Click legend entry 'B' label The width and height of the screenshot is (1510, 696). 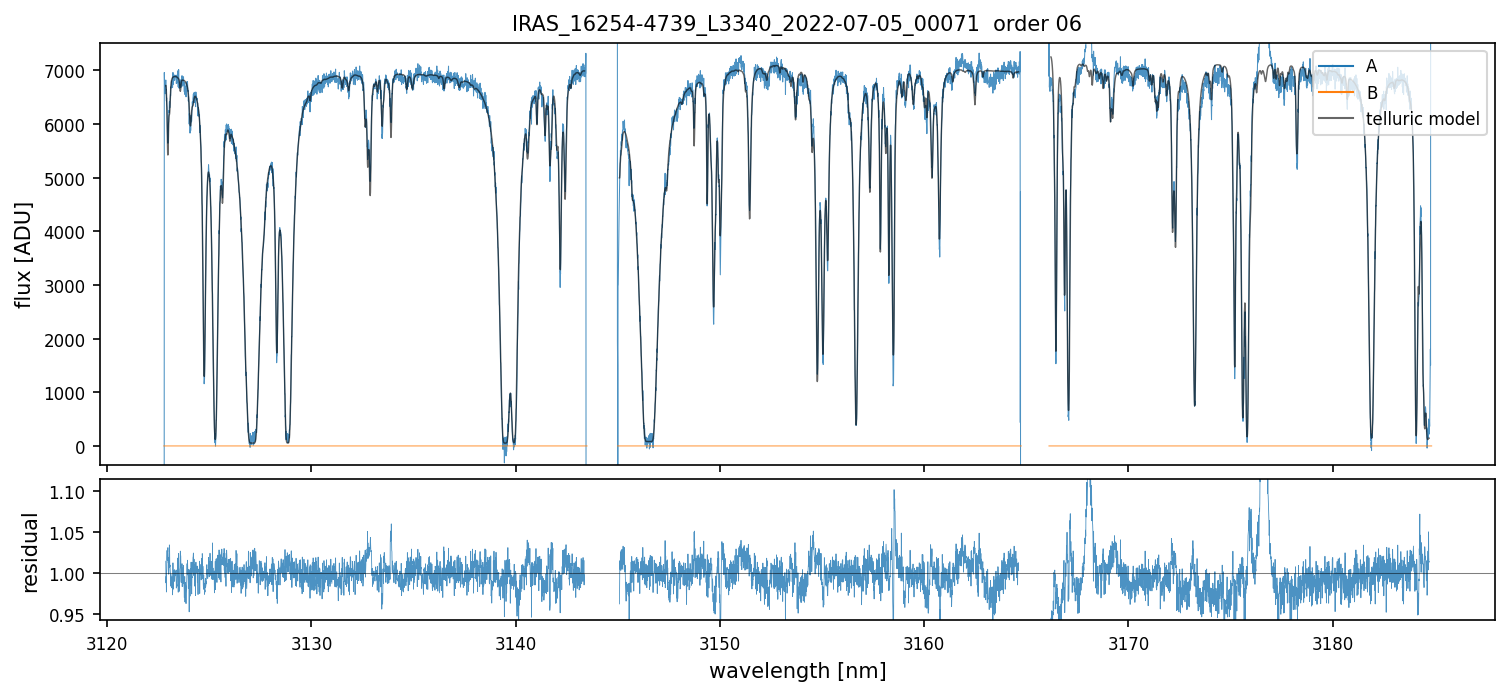click(1371, 93)
